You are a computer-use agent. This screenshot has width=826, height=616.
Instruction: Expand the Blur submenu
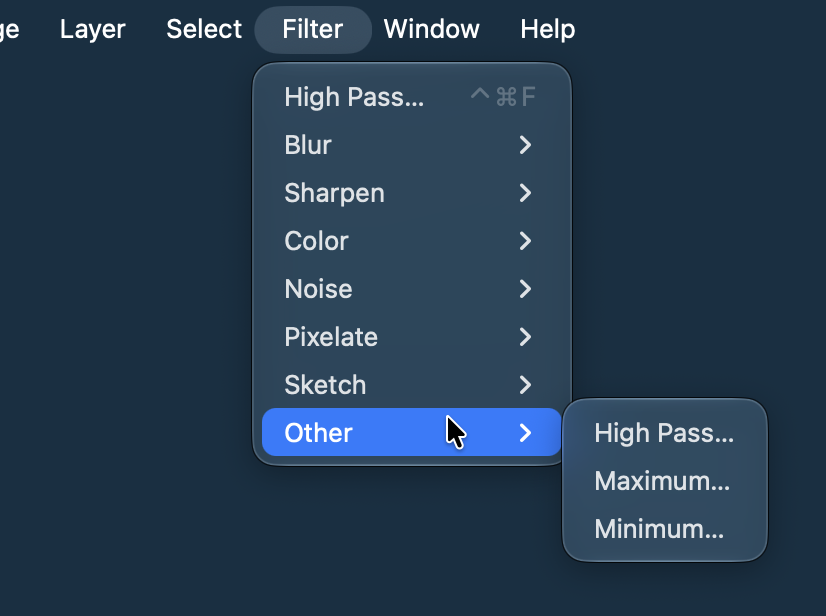(411, 145)
